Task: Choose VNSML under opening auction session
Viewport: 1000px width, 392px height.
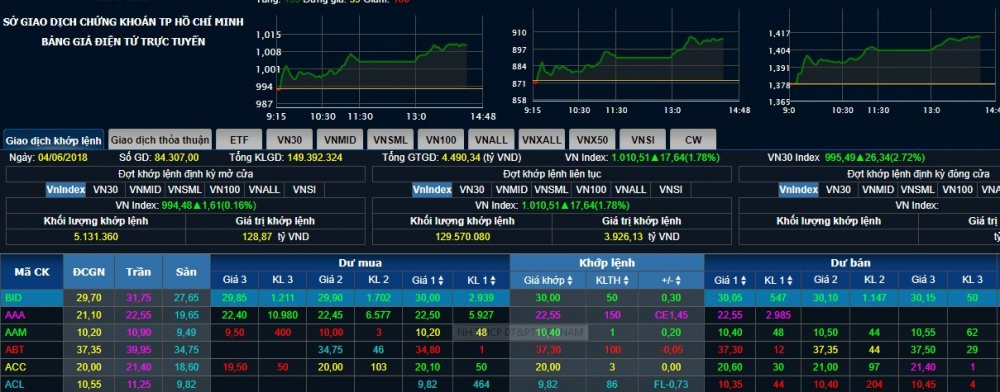Action: click(x=185, y=189)
